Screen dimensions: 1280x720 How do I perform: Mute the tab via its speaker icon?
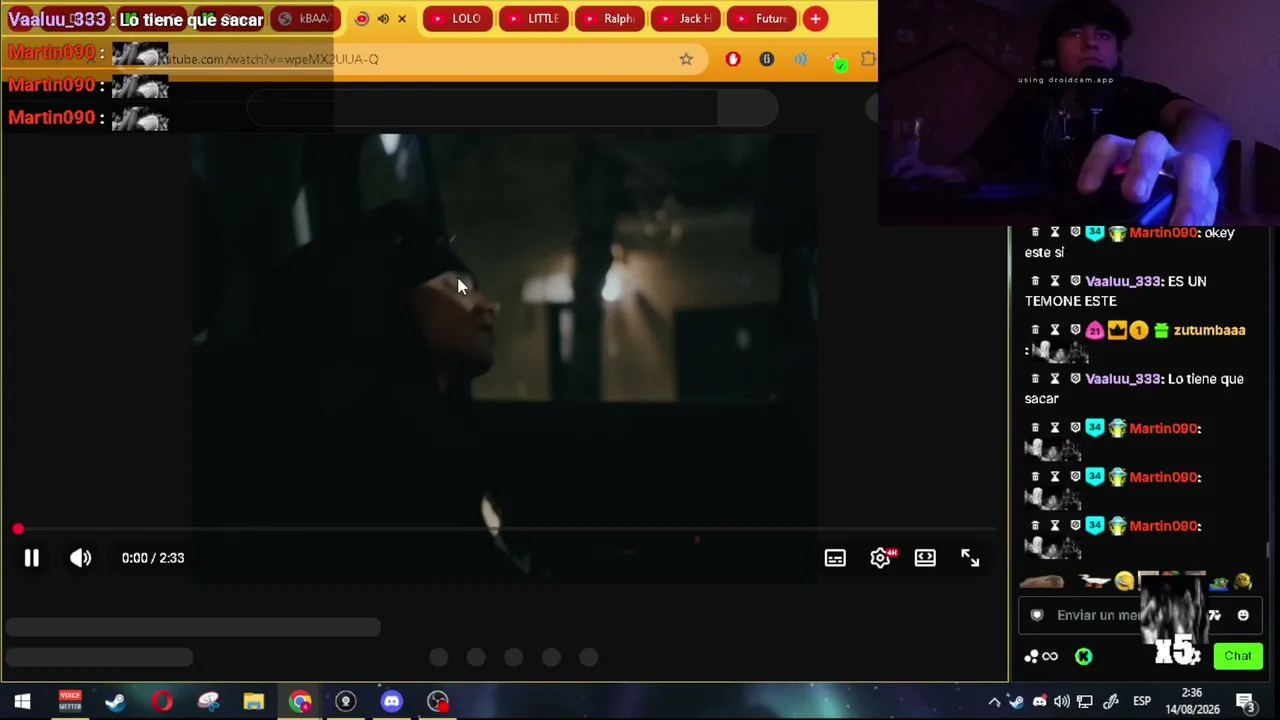click(x=383, y=19)
